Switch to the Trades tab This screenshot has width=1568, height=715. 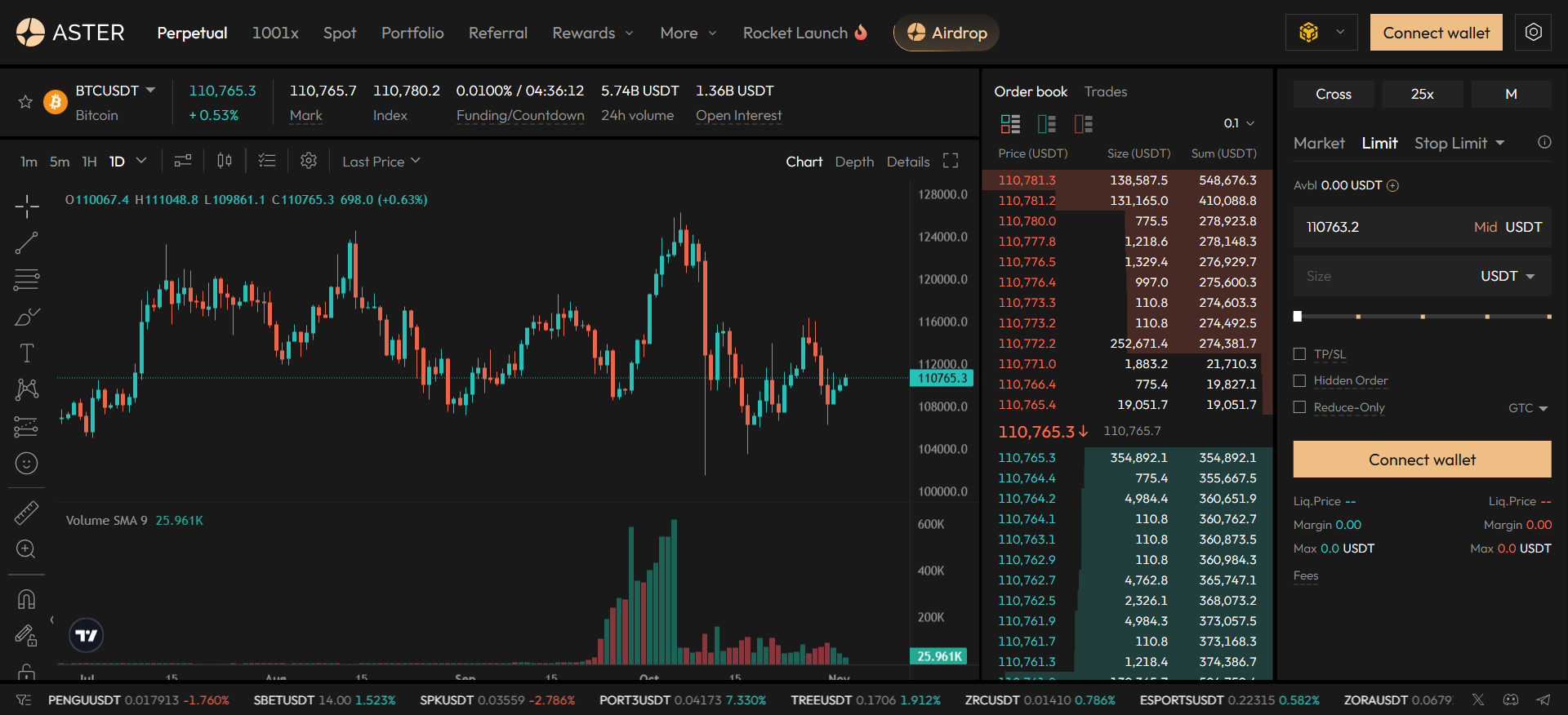1106,91
